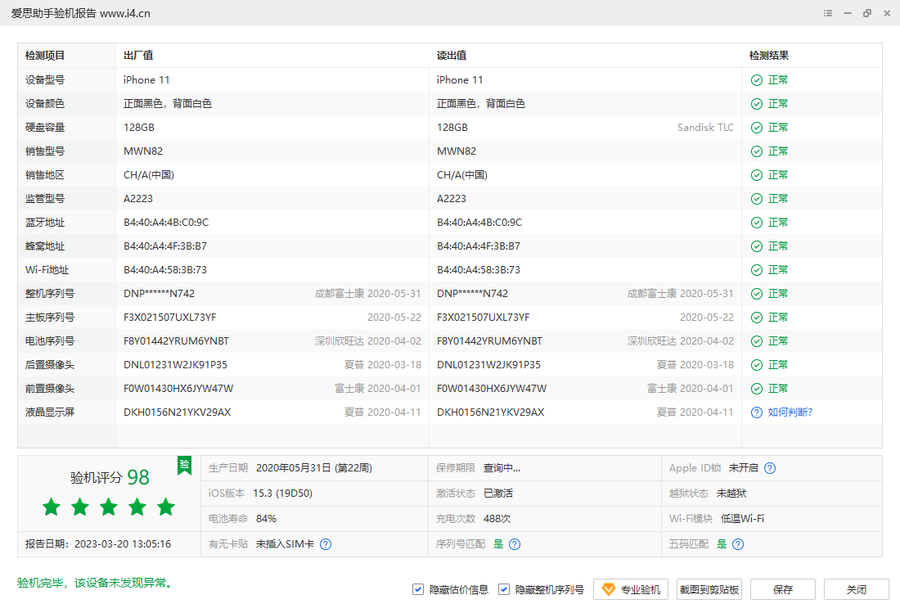This screenshot has width=900, height=613.
Task: Select read value A2223 cell
Action: click(452, 199)
